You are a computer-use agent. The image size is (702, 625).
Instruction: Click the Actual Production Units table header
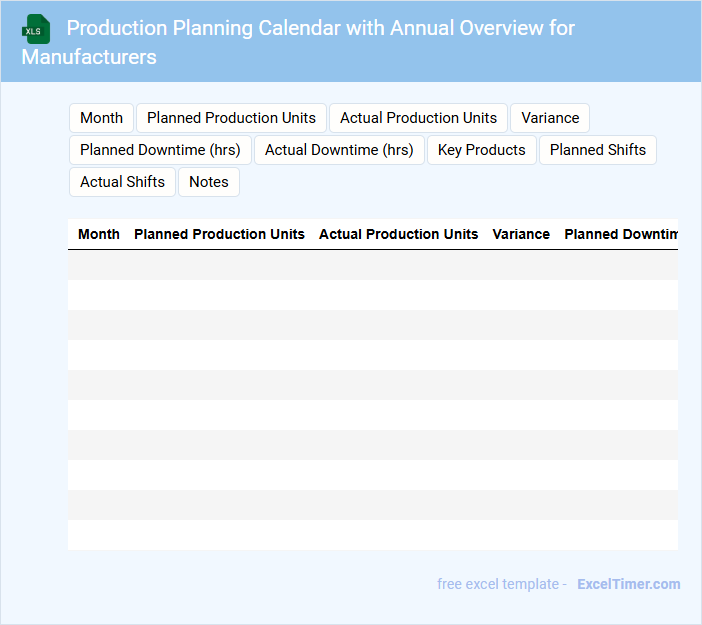[x=398, y=234]
